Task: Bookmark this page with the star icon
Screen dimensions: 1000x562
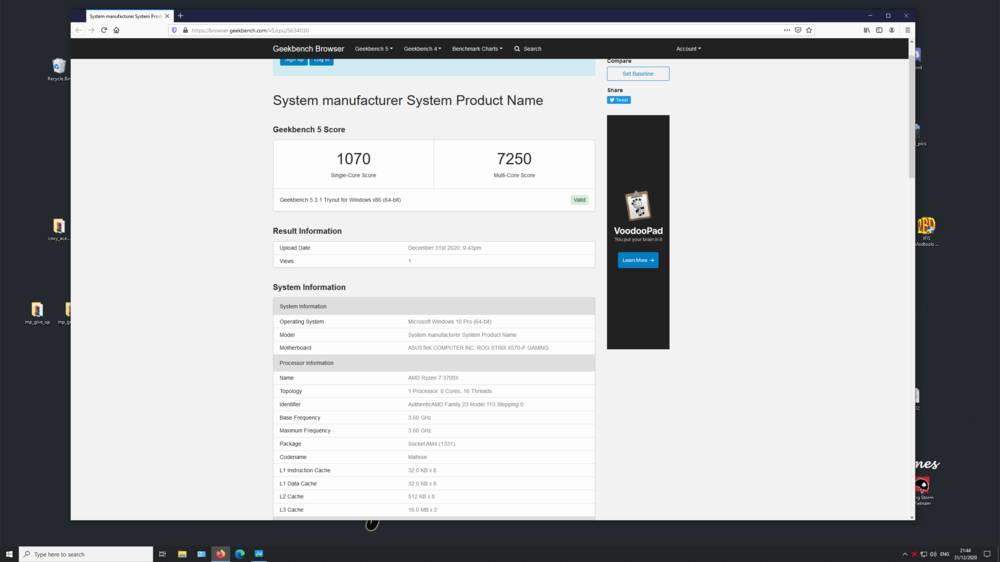Action: (809, 30)
